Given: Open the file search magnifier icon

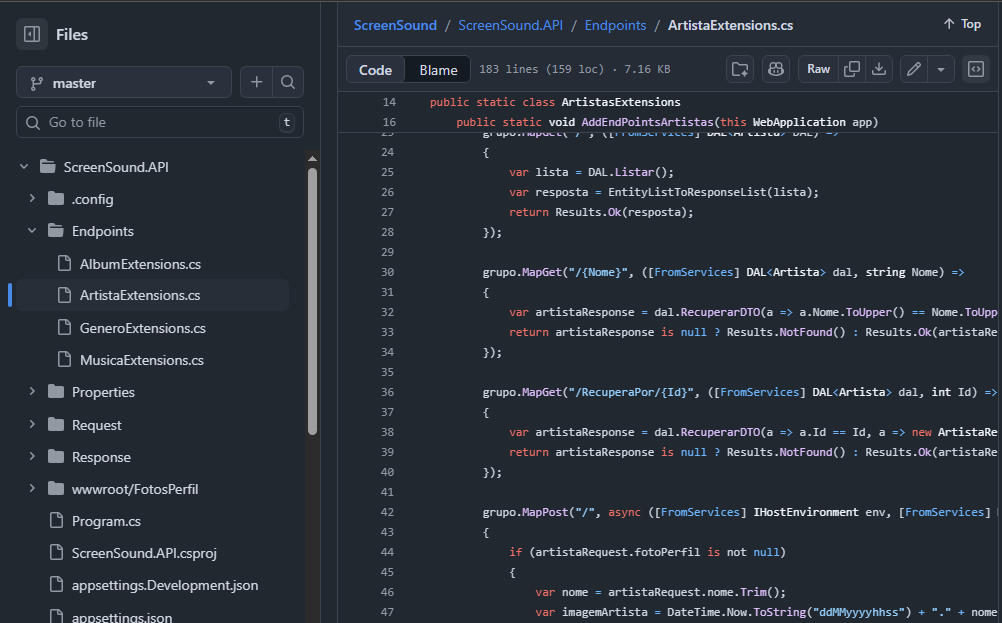Looking at the screenshot, I should 288,82.
